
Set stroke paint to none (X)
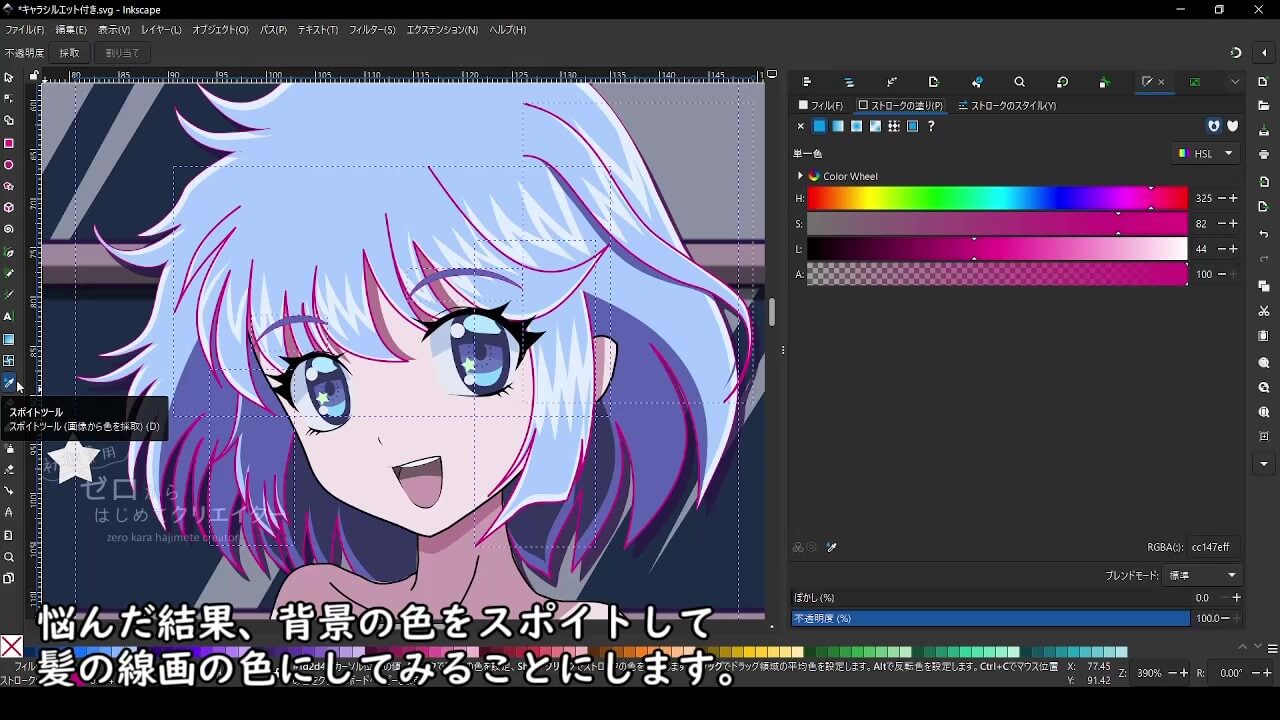click(800, 126)
